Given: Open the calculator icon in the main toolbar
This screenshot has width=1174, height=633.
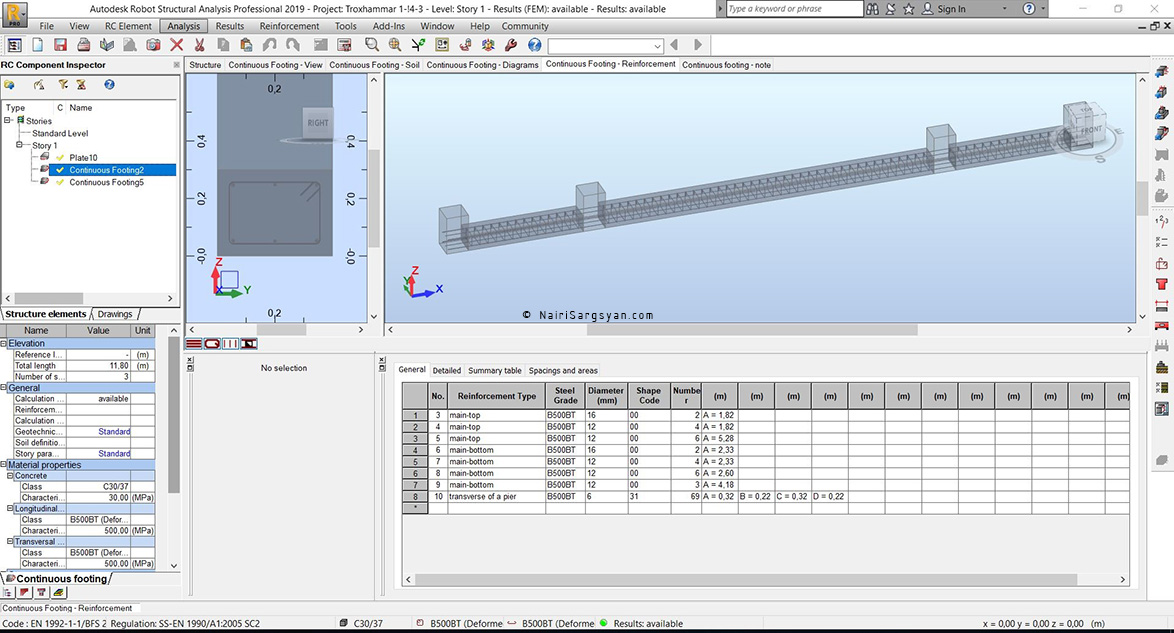Looking at the screenshot, I should (344, 45).
